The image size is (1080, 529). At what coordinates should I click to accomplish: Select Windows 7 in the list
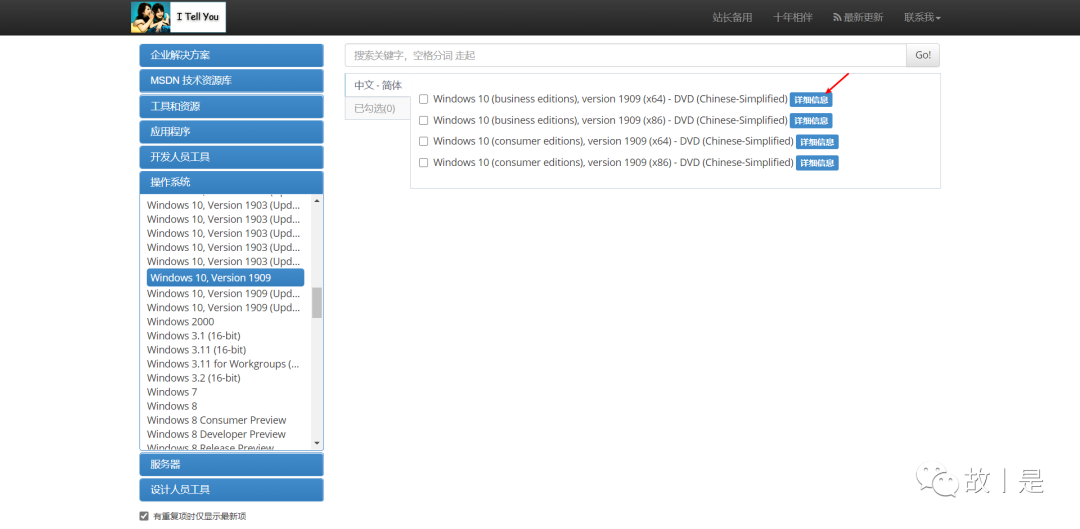[172, 392]
